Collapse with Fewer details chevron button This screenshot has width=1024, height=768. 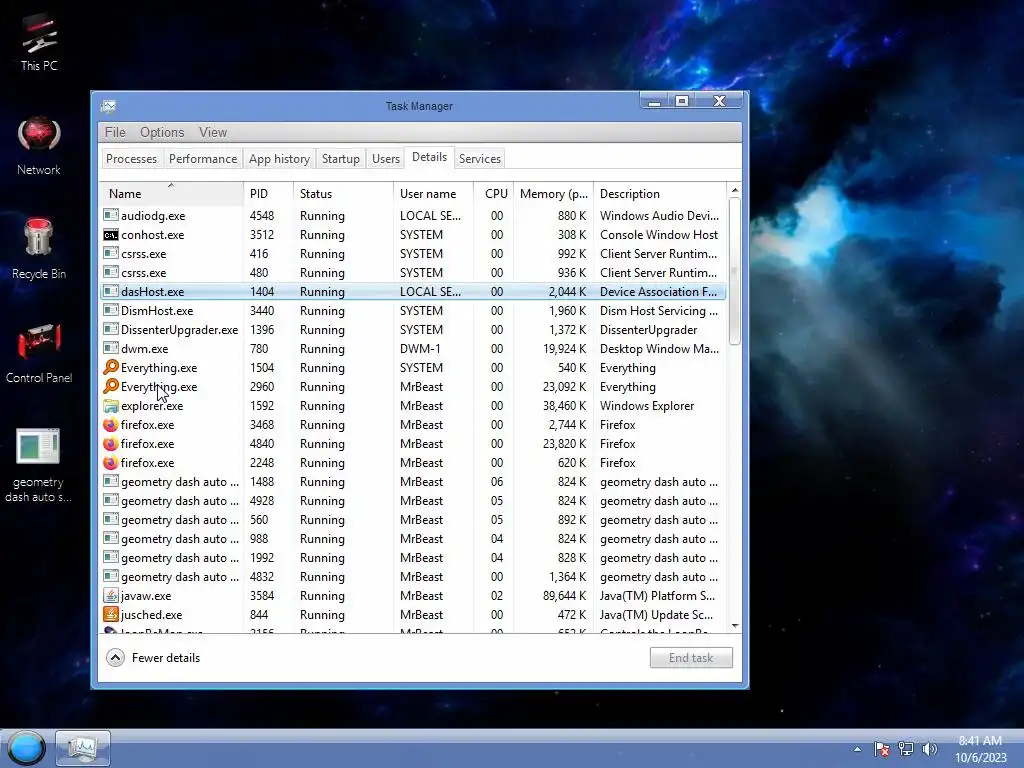click(x=116, y=658)
